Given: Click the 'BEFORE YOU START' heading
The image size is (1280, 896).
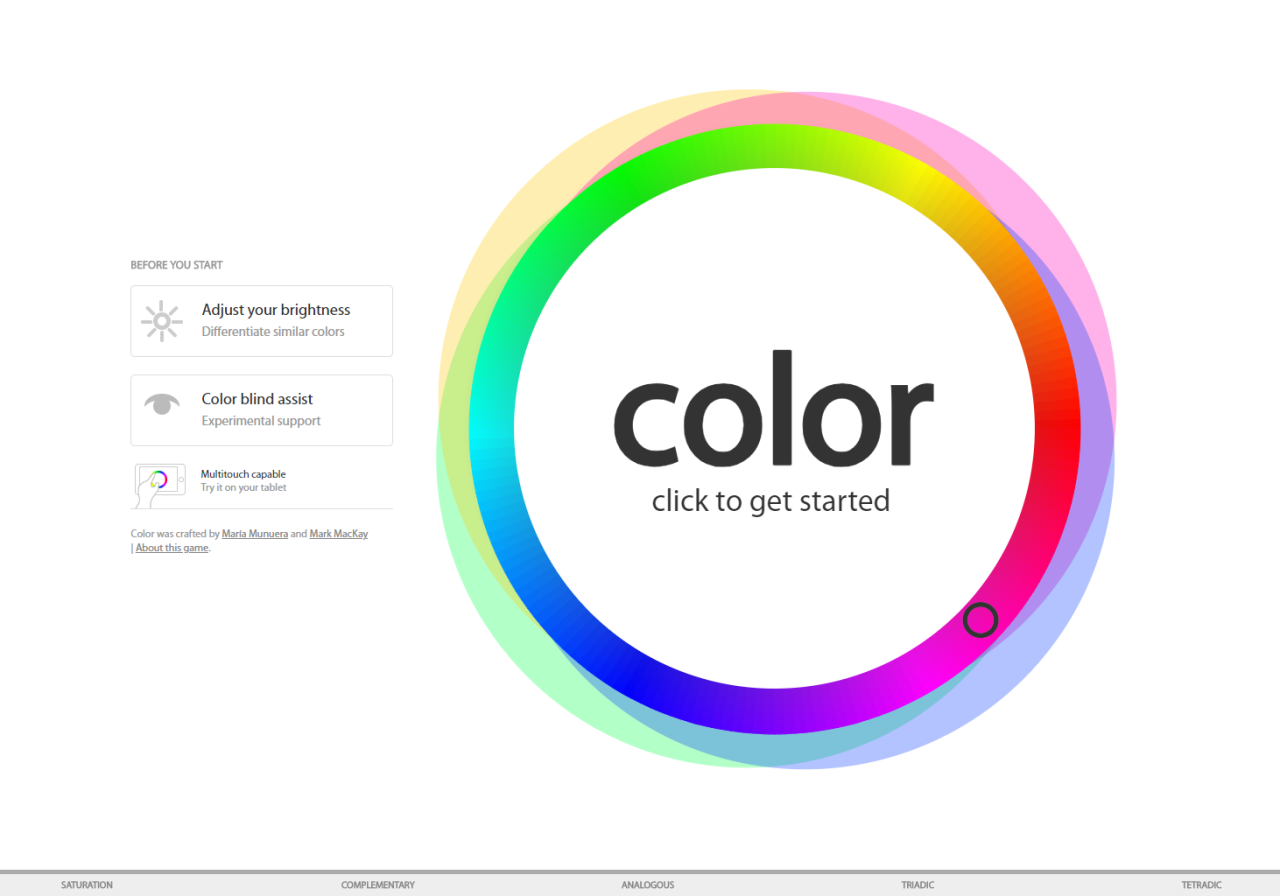Looking at the screenshot, I should 177,265.
